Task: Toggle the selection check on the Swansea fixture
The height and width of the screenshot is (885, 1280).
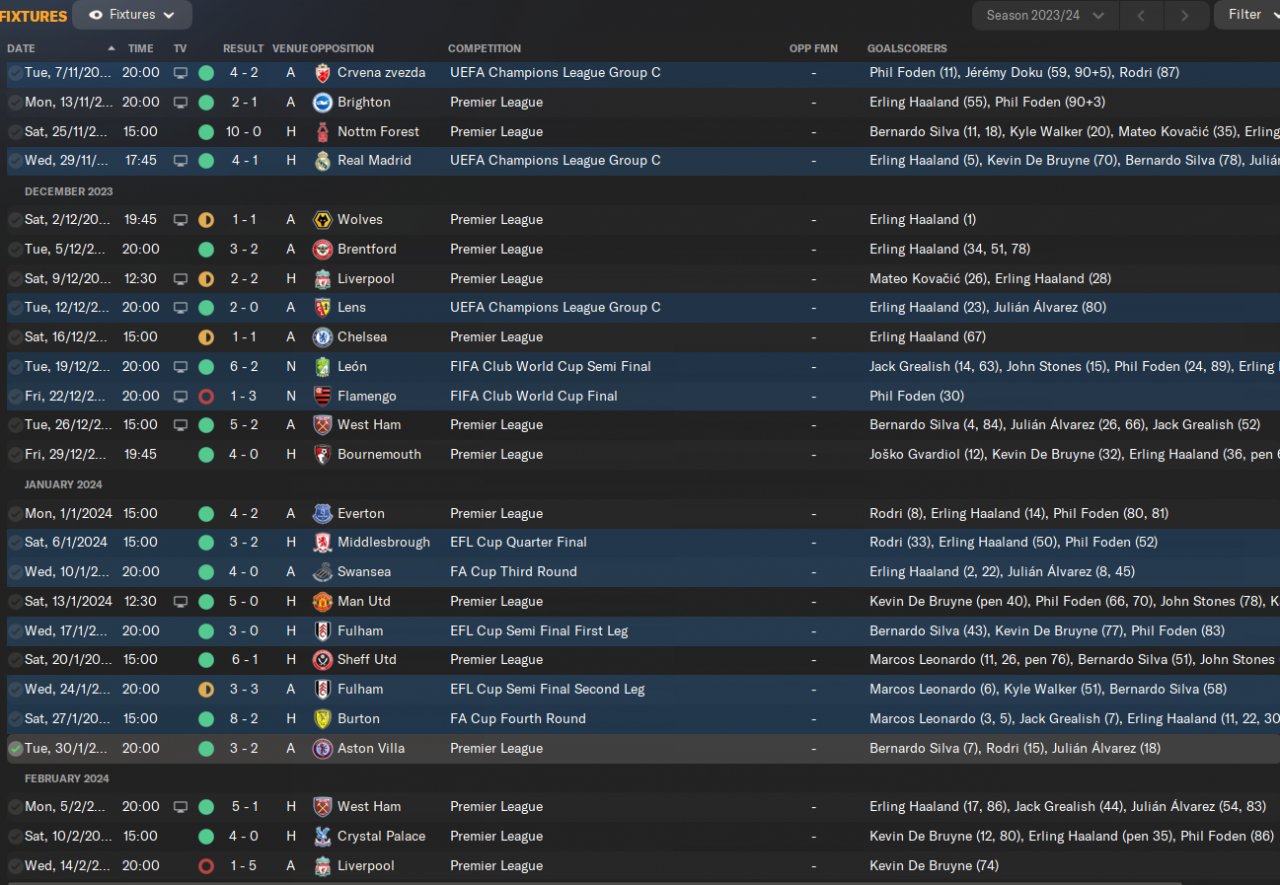Action: point(15,572)
